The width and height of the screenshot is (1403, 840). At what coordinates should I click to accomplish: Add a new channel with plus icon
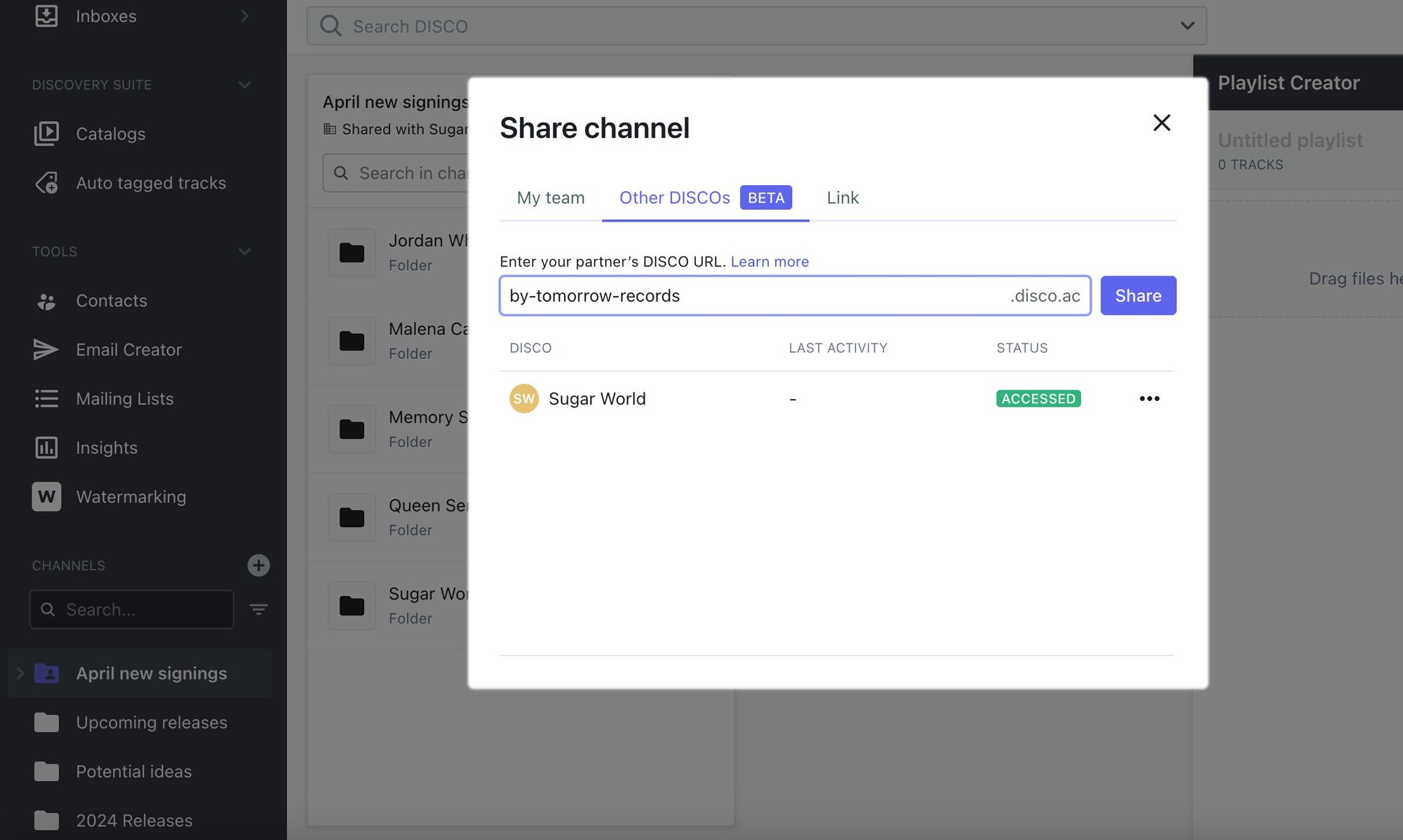[x=258, y=565]
